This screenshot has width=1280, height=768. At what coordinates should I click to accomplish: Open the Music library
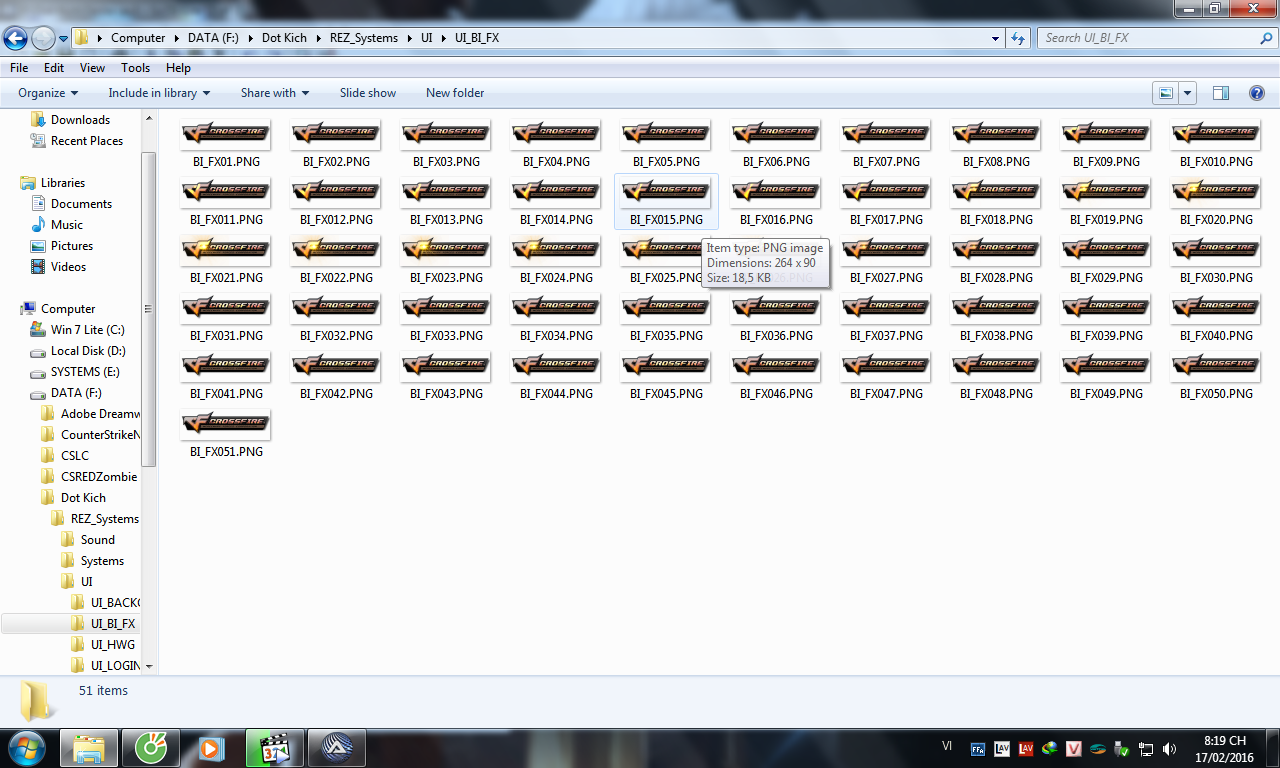(x=57, y=225)
